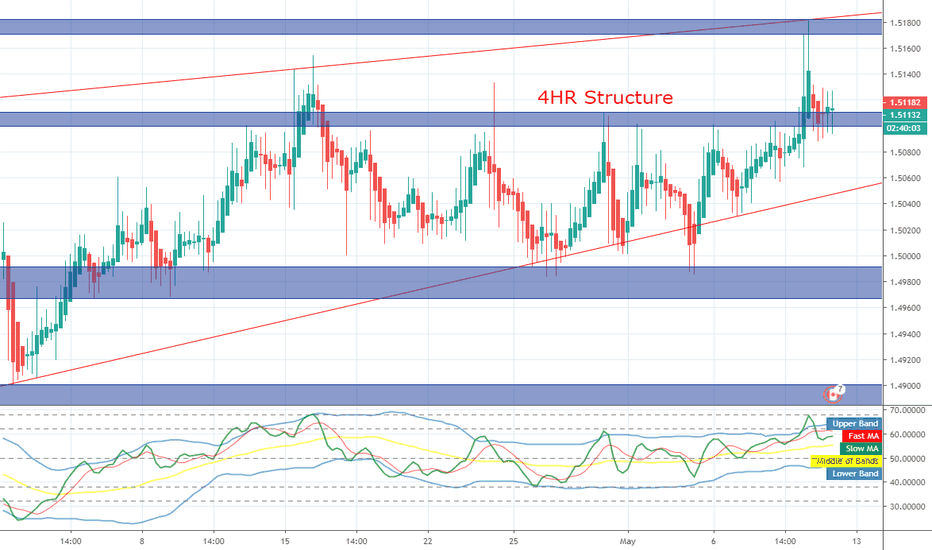Click the 30.00000 indicator scale label
The height and width of the screenshot is (550, 932).
tap(907, 507)
